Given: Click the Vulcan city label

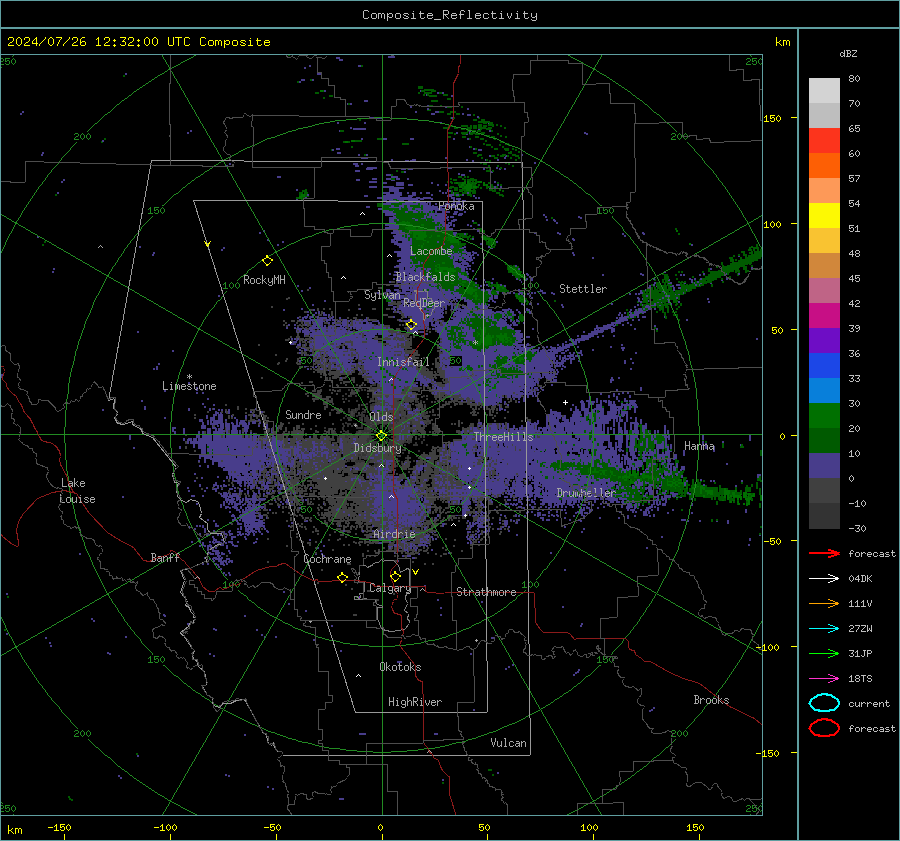Looking at the screenshot, I should [x=509, y=743].
